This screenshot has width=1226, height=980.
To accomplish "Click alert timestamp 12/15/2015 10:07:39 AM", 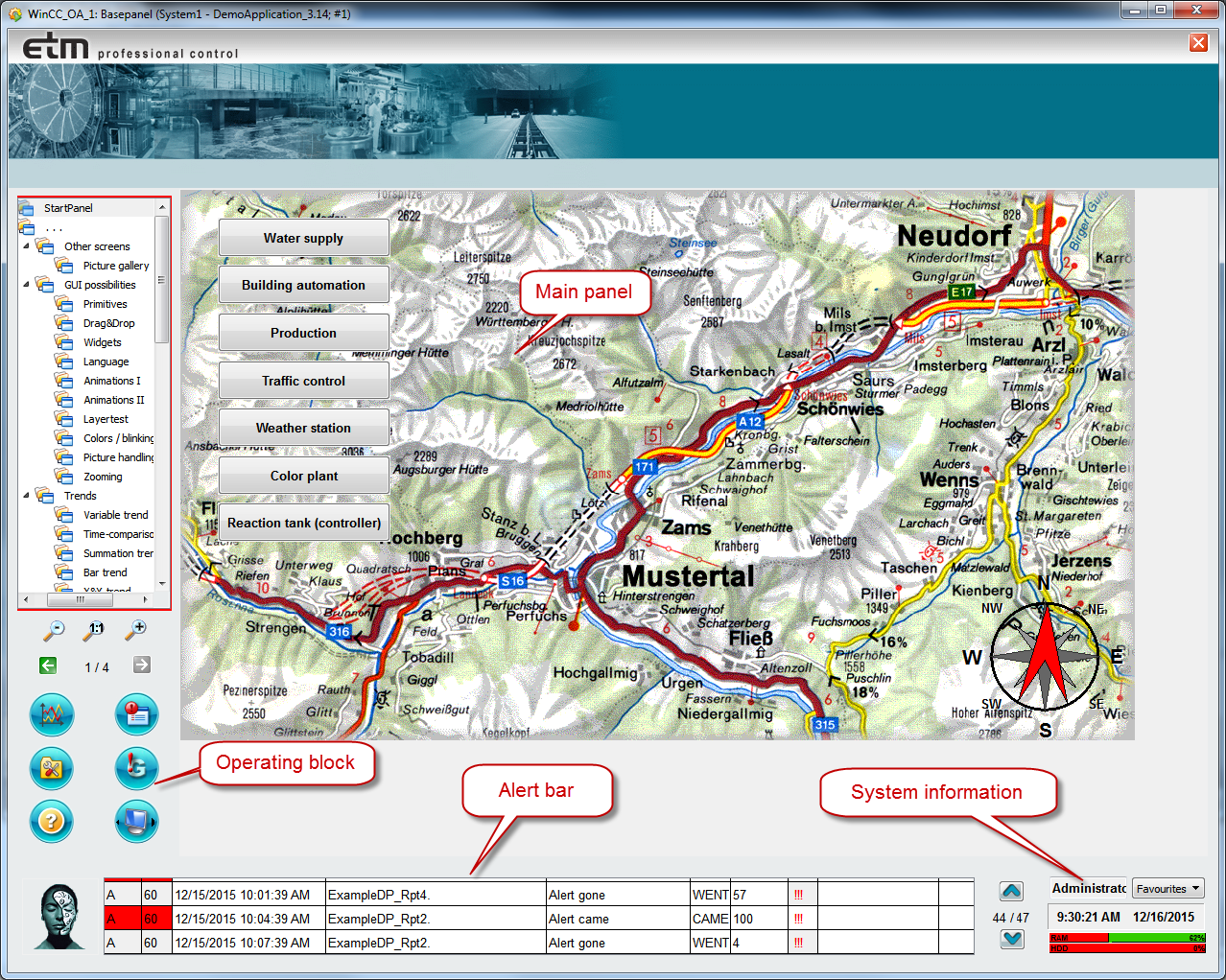I will pyautogui.click(x=242, y=943).
